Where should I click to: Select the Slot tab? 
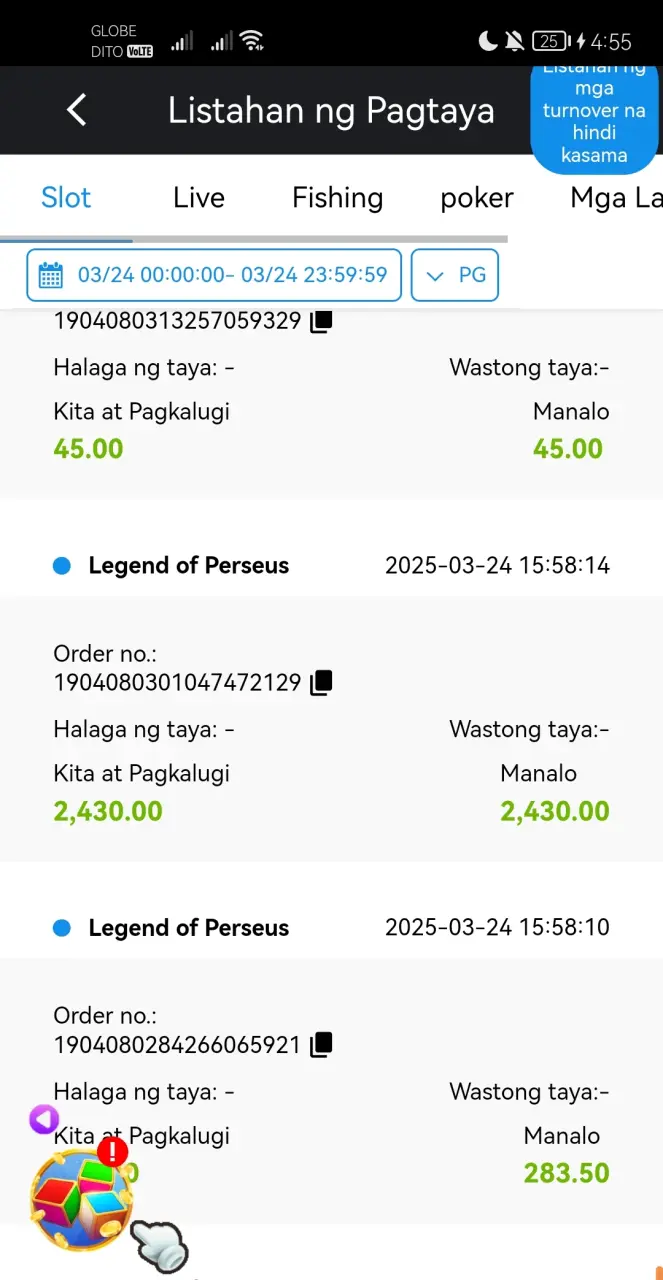tap(66, 198)
